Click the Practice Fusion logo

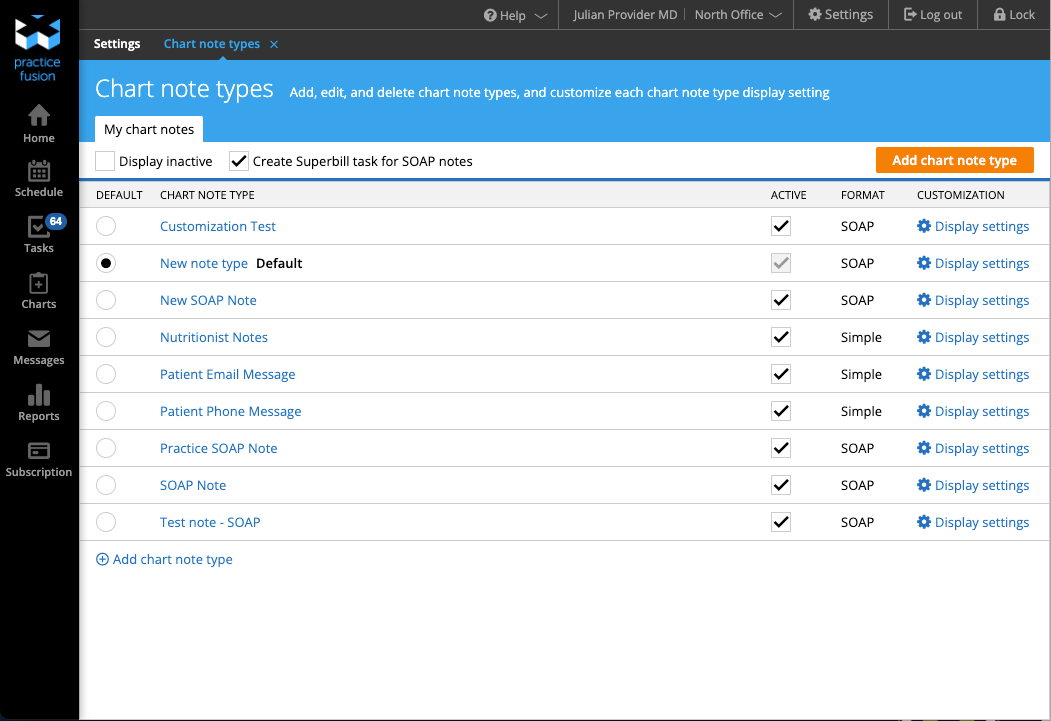(38, 45)
